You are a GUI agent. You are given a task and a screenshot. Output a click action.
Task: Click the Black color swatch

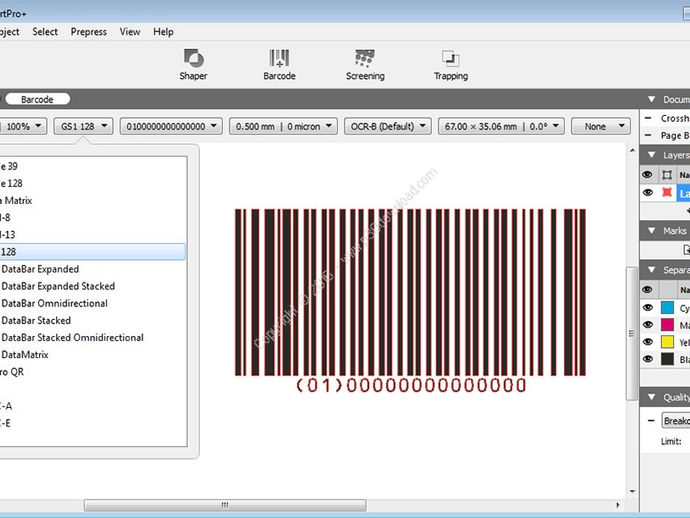[668, 359]
